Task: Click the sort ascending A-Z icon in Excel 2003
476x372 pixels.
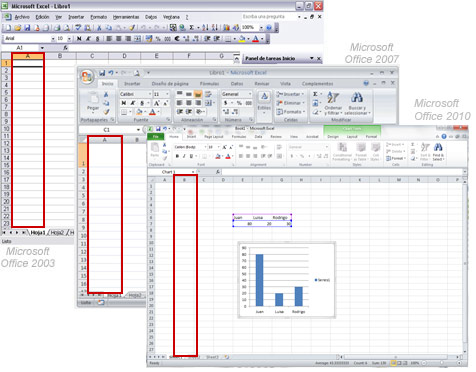Action: [205, 28]
